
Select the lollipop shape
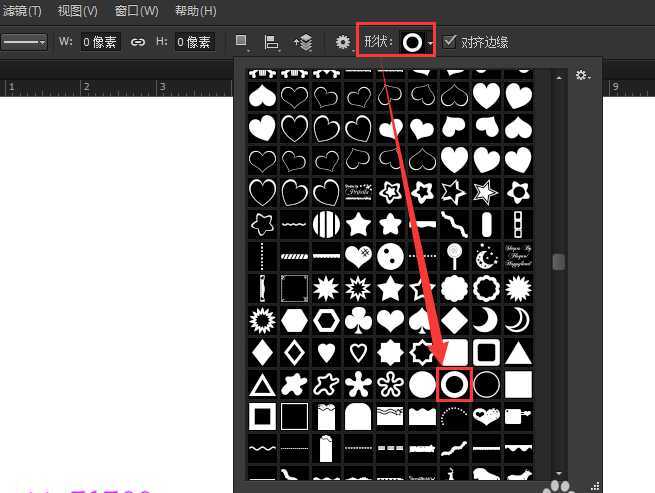click(454, 256)
